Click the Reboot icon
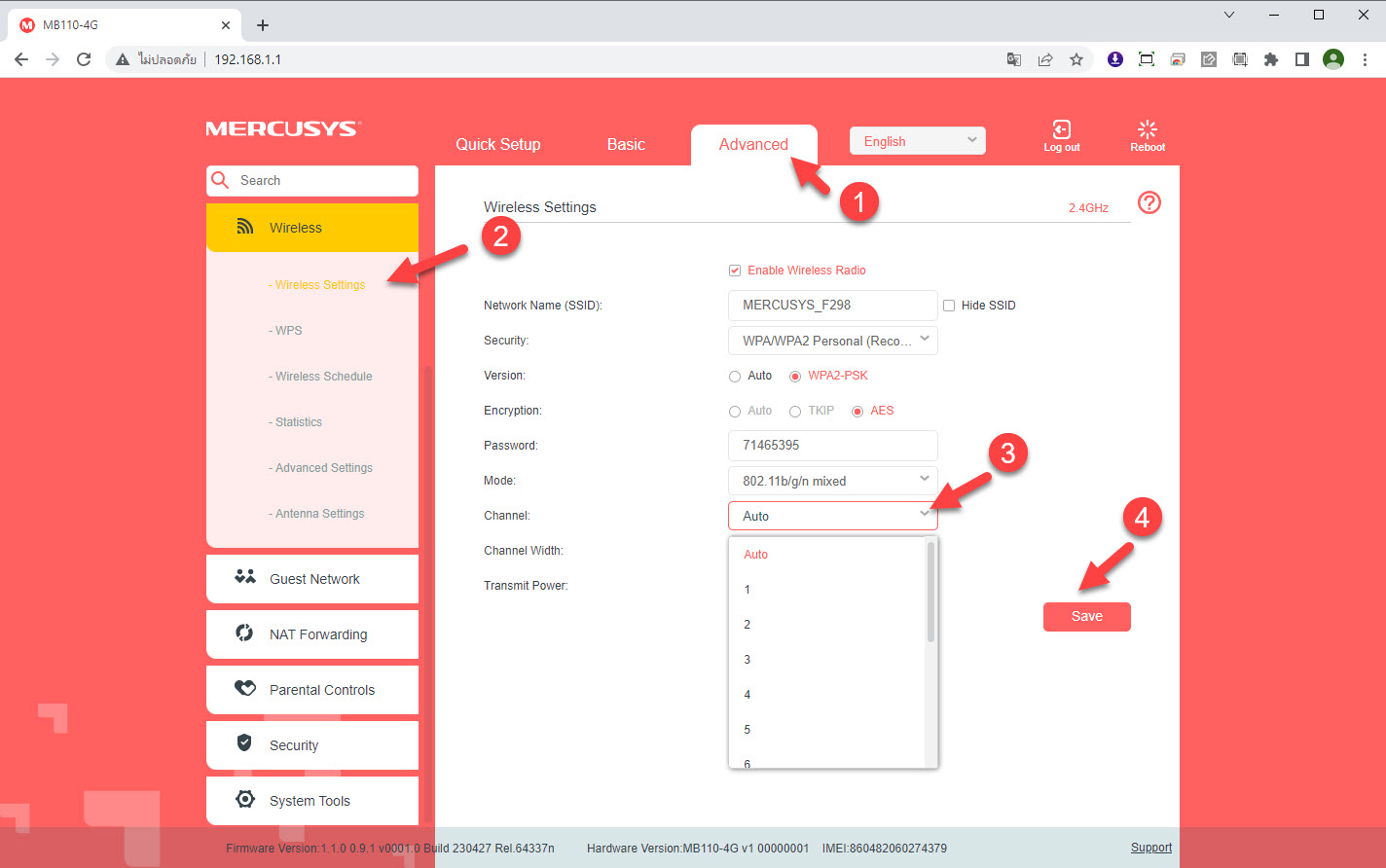The image size is (1386, 868). coord(1148,129)
